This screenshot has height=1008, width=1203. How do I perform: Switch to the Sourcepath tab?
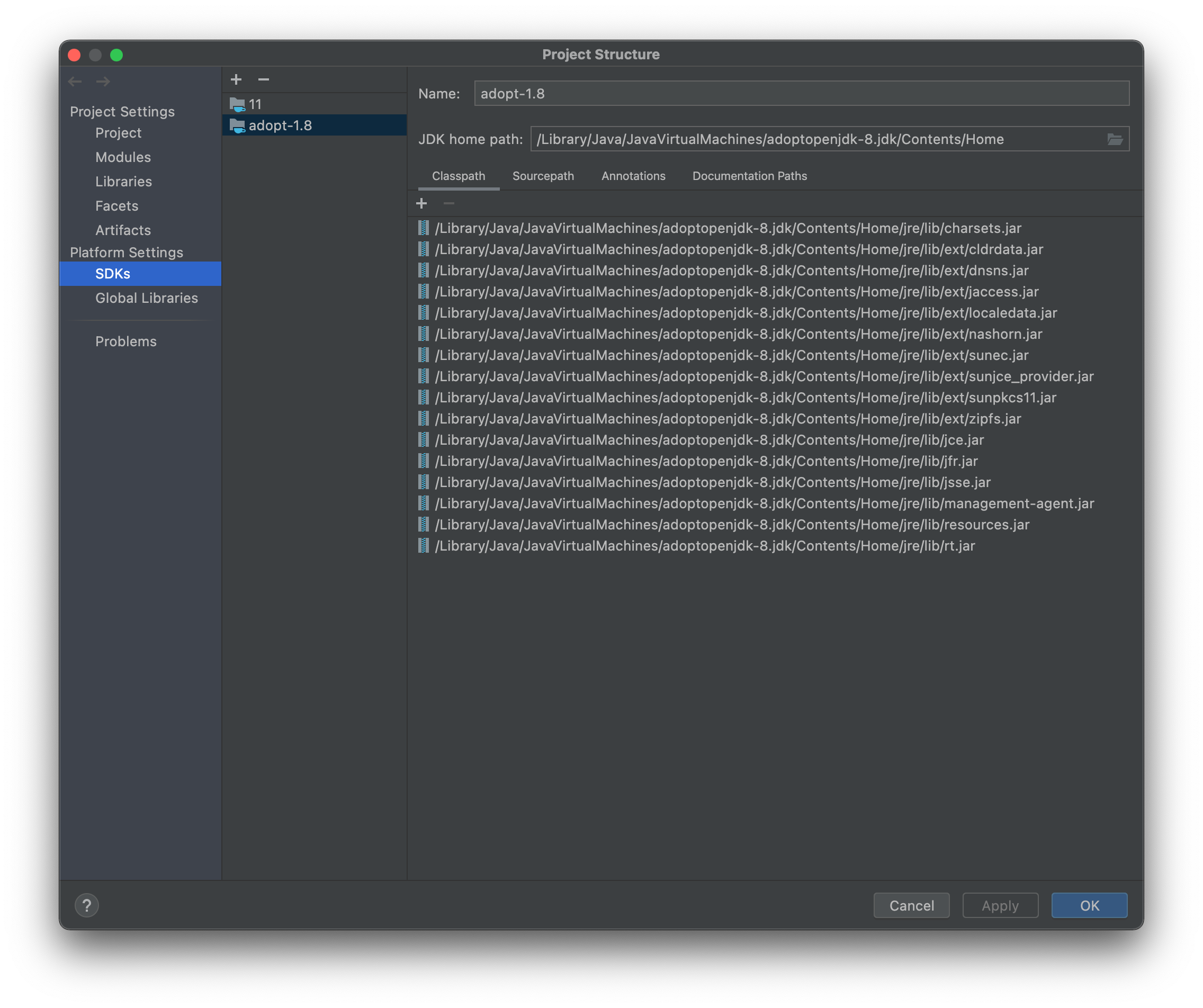click(x=543, y=176)
